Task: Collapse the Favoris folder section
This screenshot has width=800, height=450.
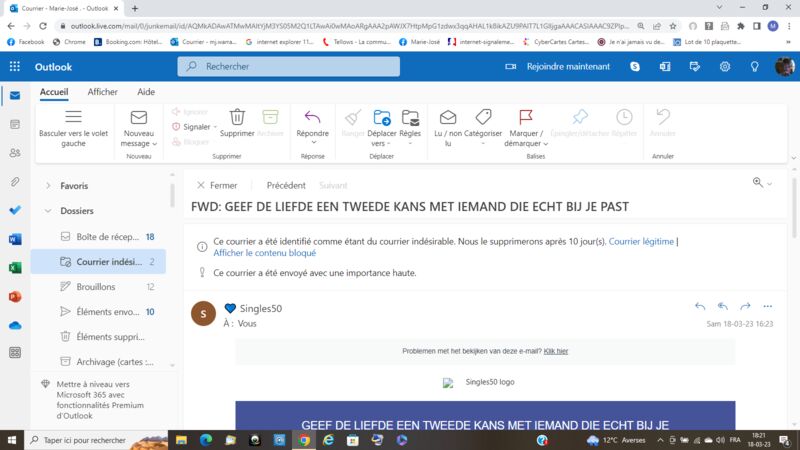Action: tap(48, 186)
